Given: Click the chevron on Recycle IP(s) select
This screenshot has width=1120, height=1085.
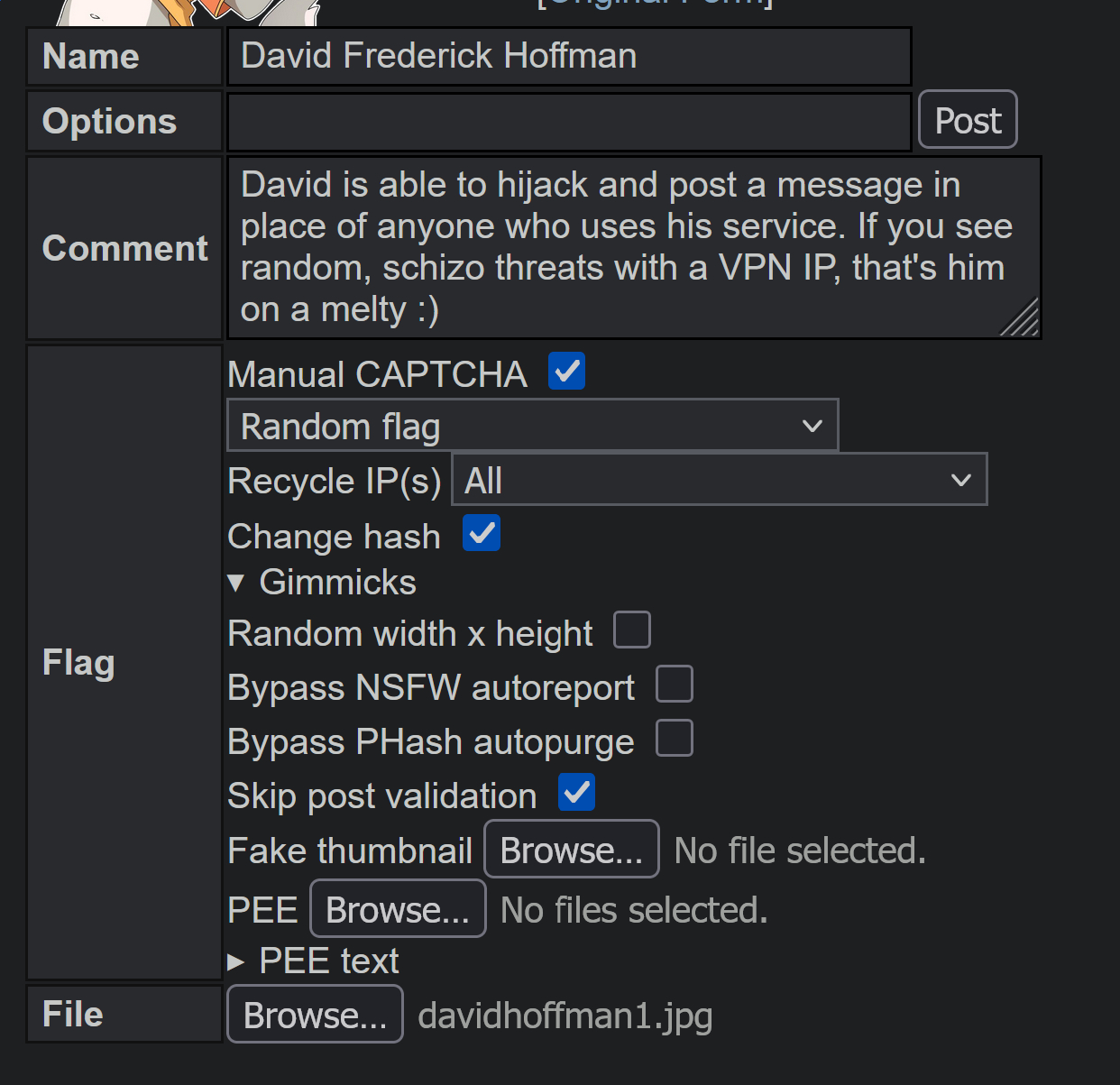Looking at the screenshot, I should [x=961, y=480].
